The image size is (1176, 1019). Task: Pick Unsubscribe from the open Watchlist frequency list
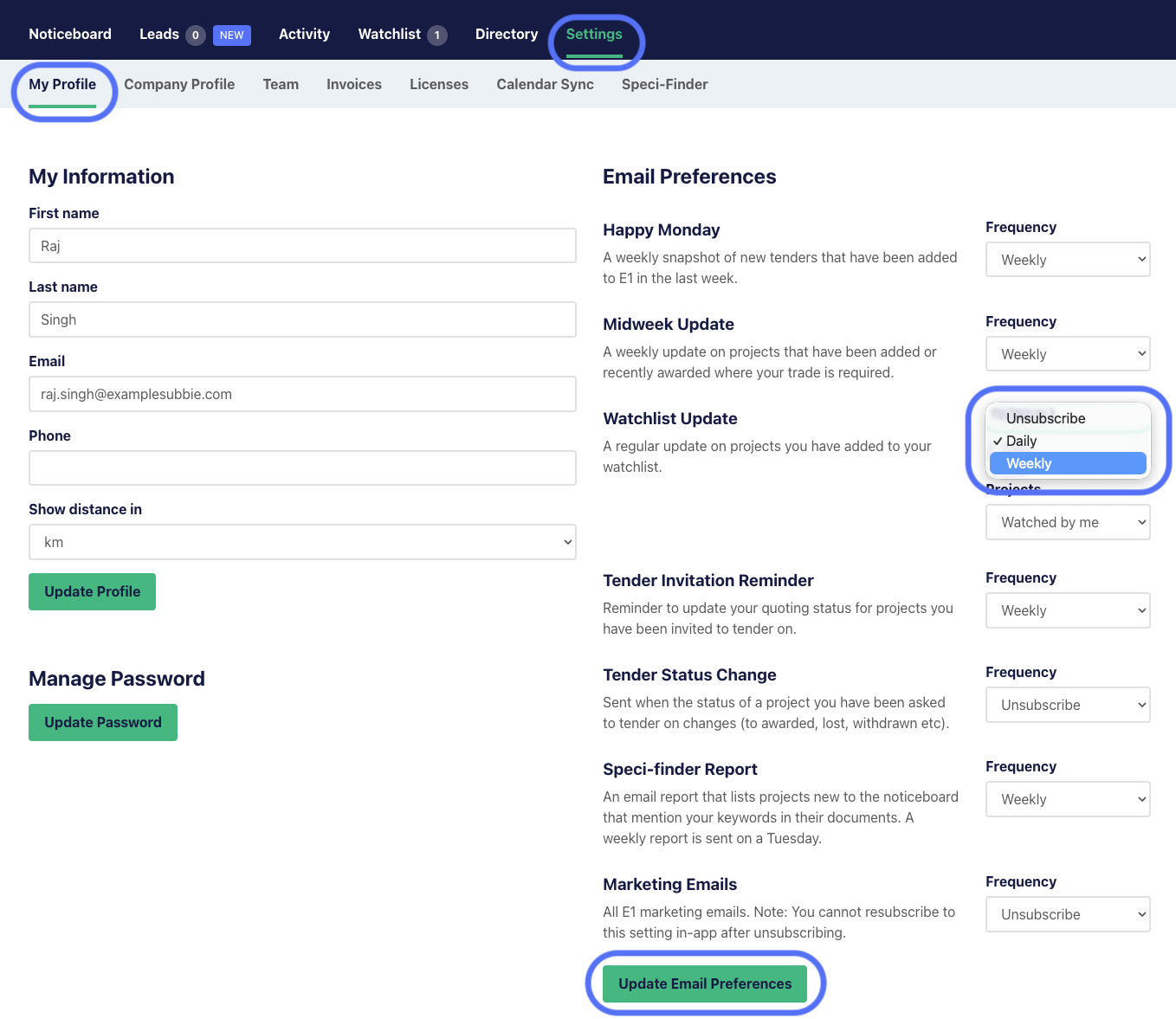pos(1045,418)
